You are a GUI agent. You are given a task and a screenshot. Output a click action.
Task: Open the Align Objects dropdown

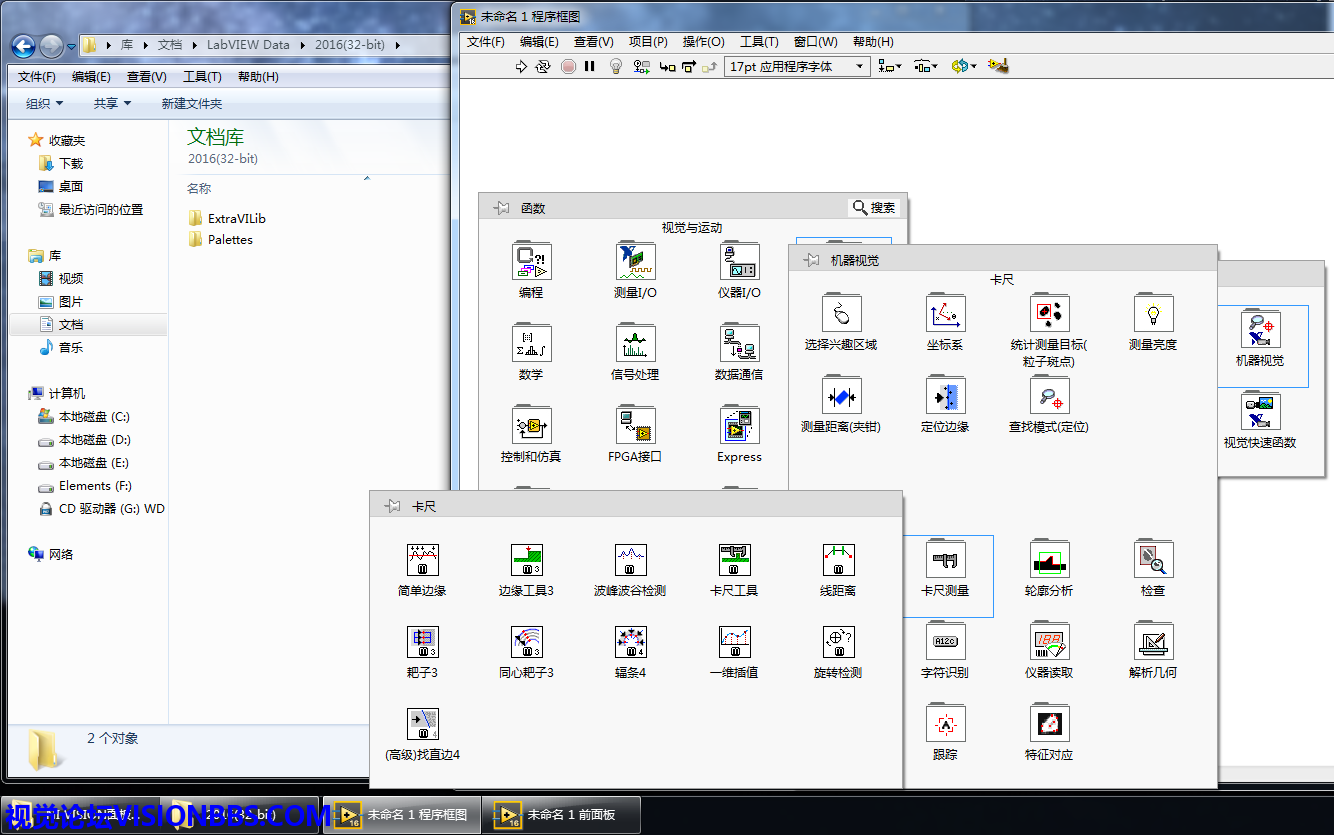tap(889, 67)
